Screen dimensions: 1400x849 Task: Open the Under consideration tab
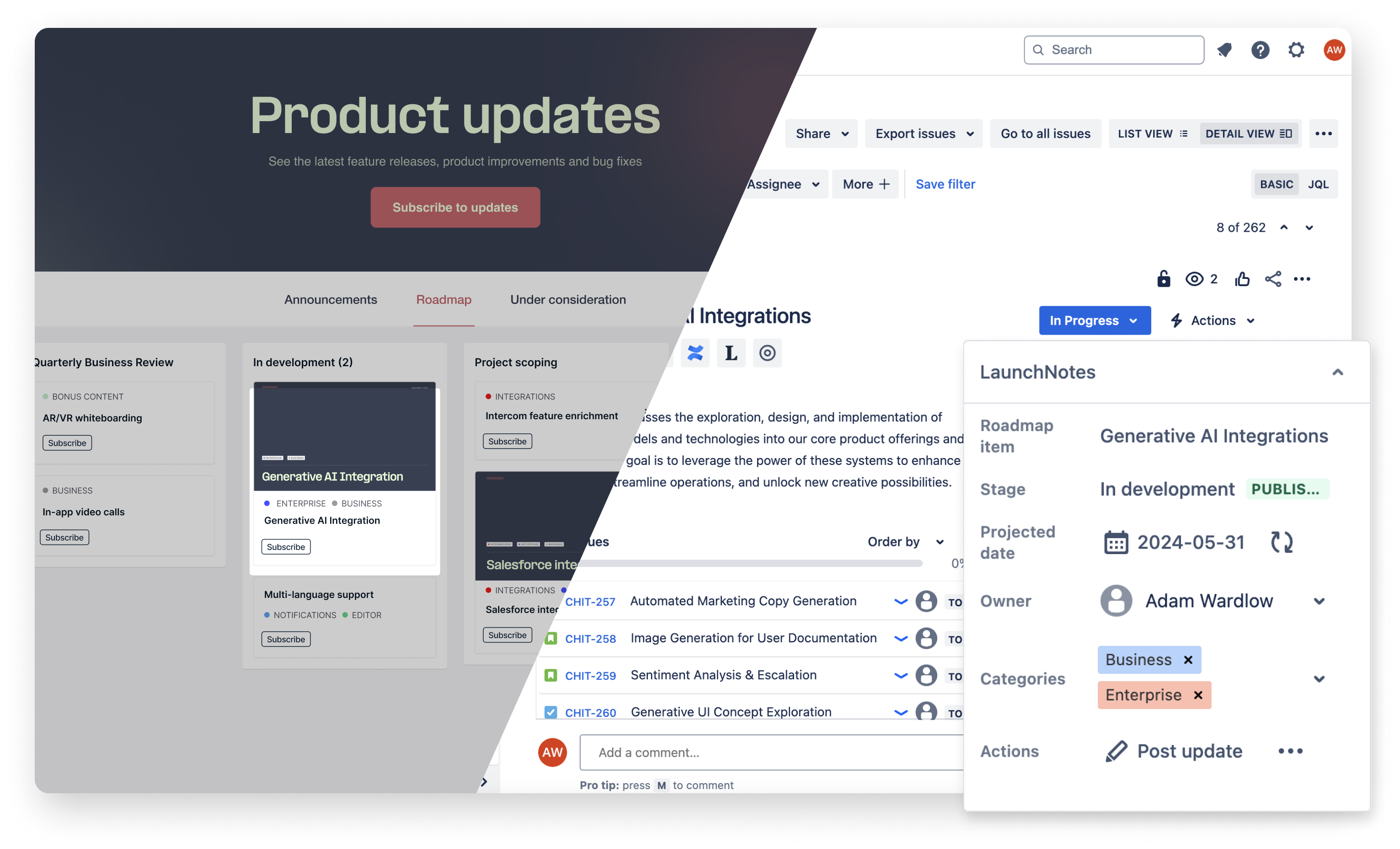pyautogui.click(x=568, y=299)
